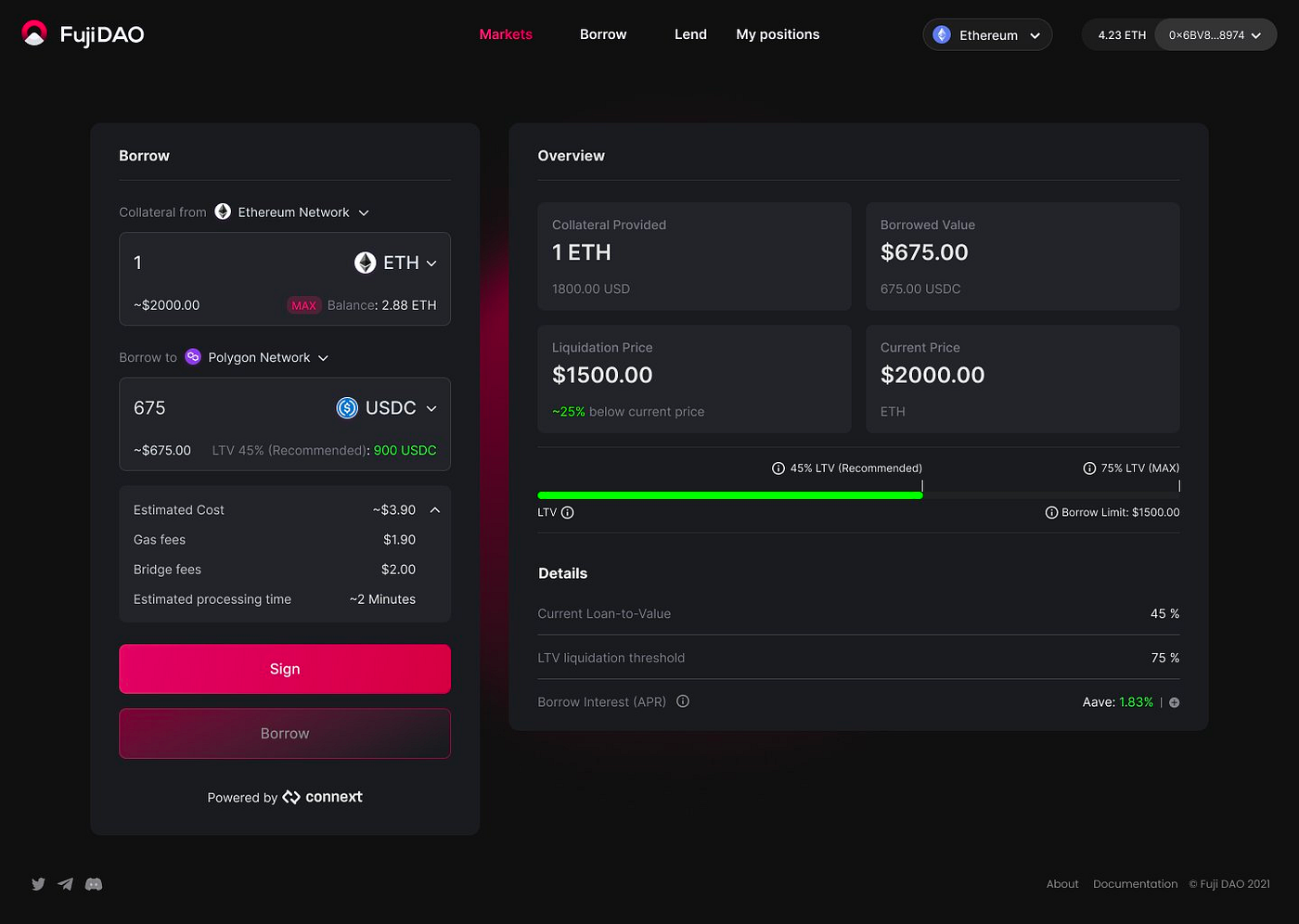Click the Connext logo
The width and height of the screenshot is (1299, 924).
tap(322, 797)
